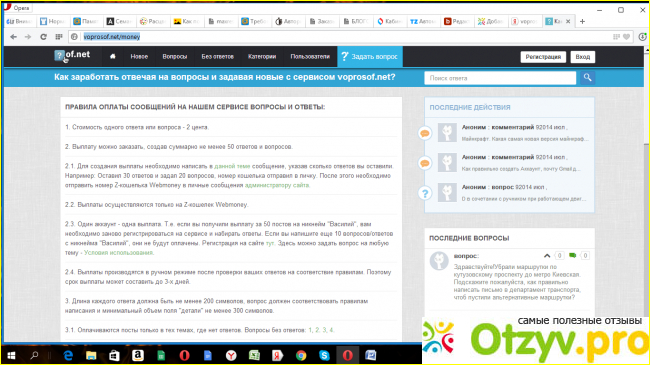
Task: Open the Категории menu item
Action: tap(262, 56)
